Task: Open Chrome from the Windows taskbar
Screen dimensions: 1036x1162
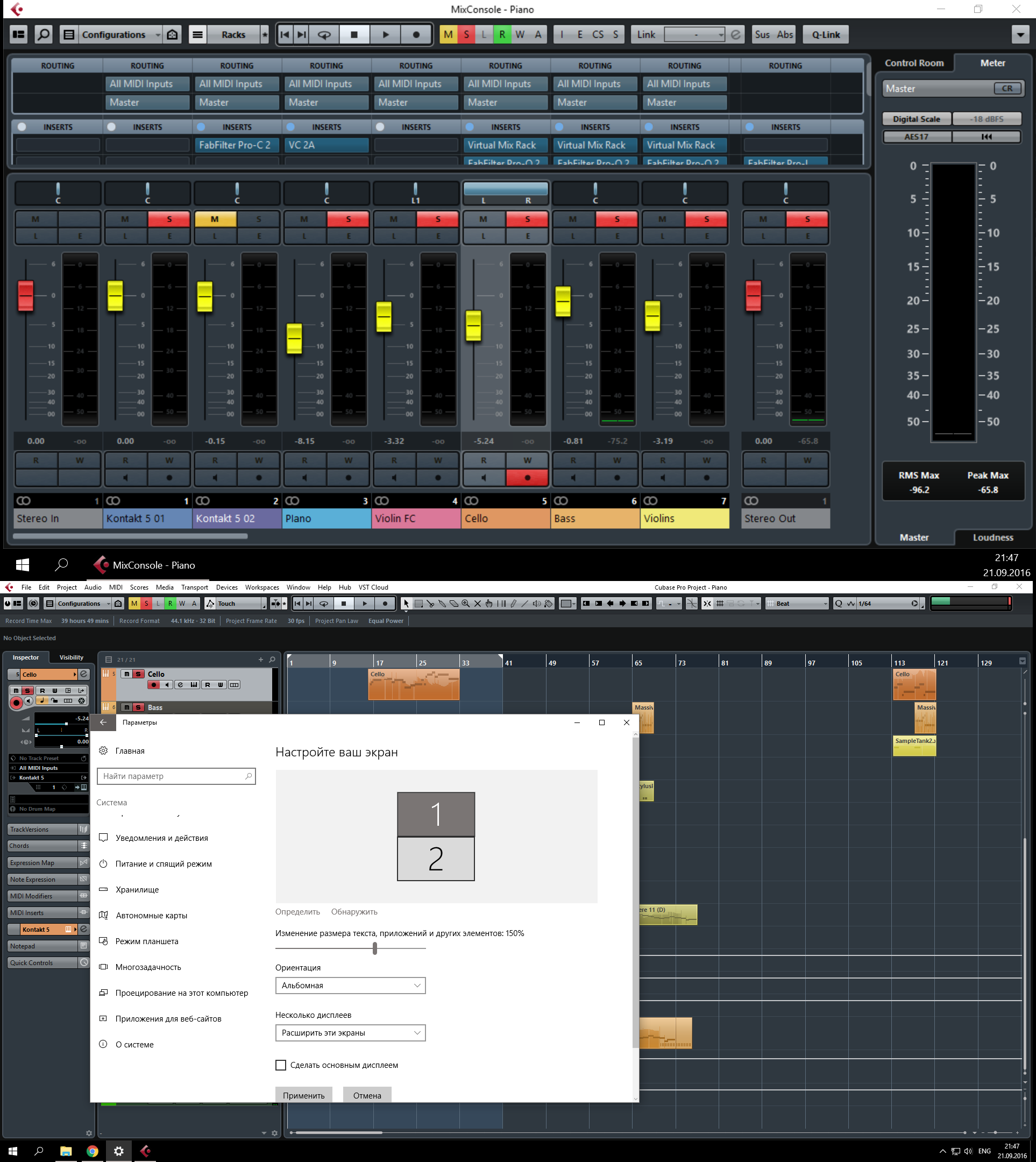Action: coord(92,1151)
